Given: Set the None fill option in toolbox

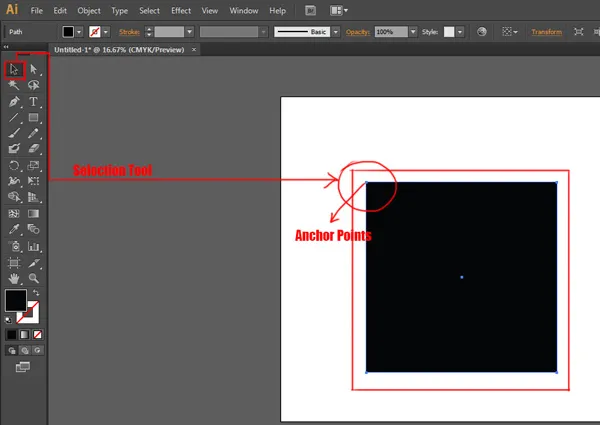Looking at the screenshot, I should click(38, 334).
